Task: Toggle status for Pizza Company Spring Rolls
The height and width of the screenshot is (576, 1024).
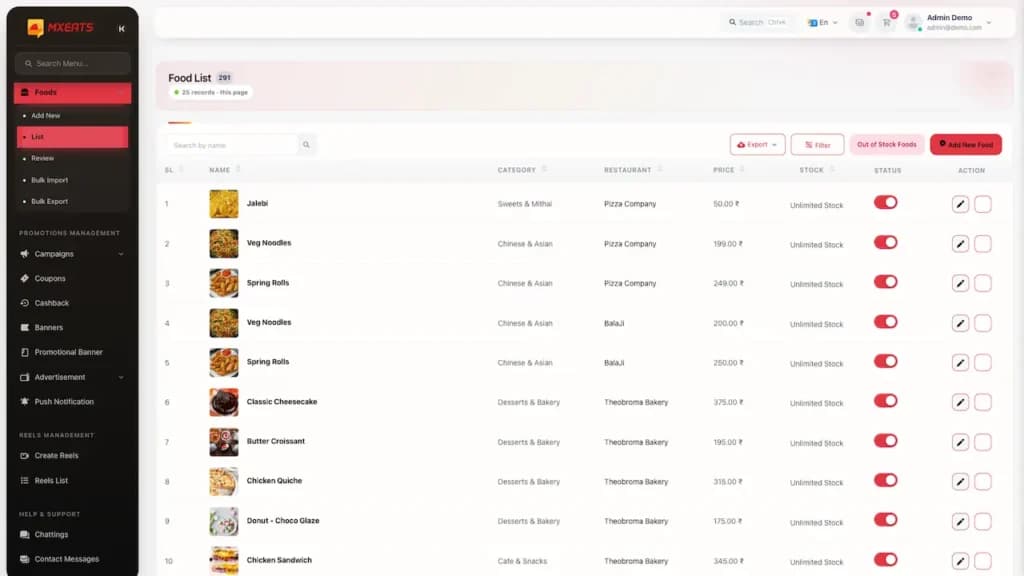Action: 886,281
